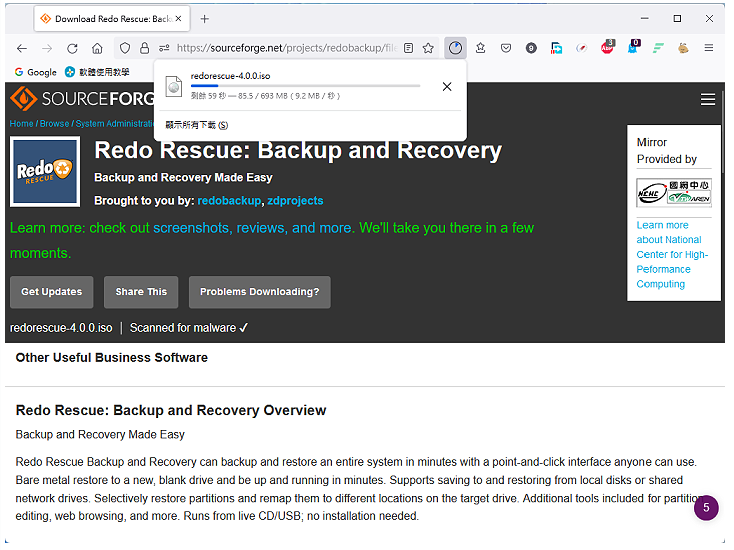Open the redobackup author link

[229, 201]
